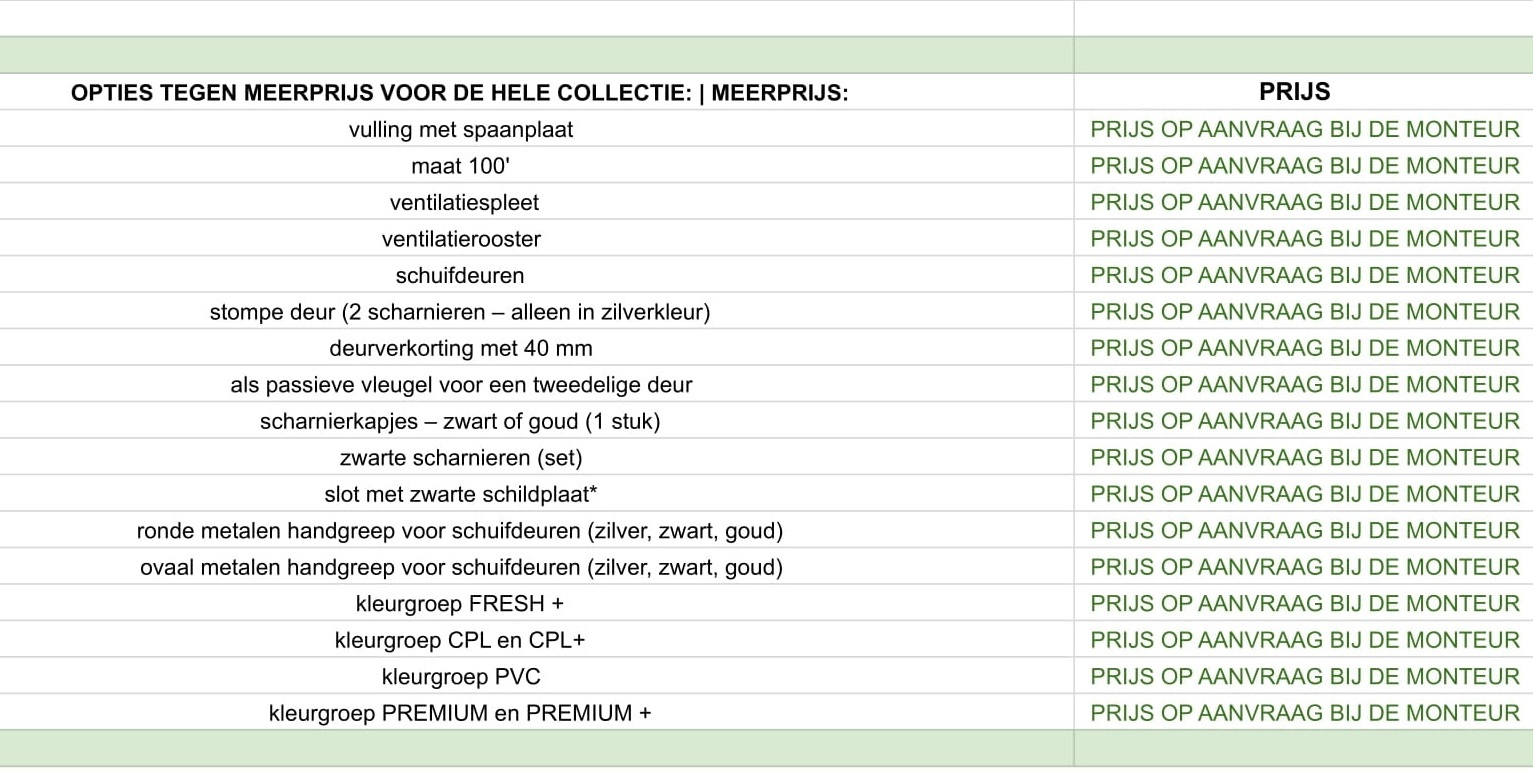1533x778 pixels.
Task: Click the 'ronde metalen handgreep' cell
Action: (x=460, y=531)
